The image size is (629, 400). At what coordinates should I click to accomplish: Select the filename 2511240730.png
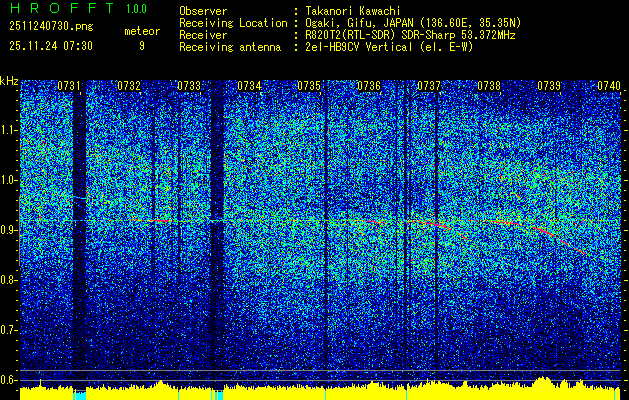coord(51,27)
